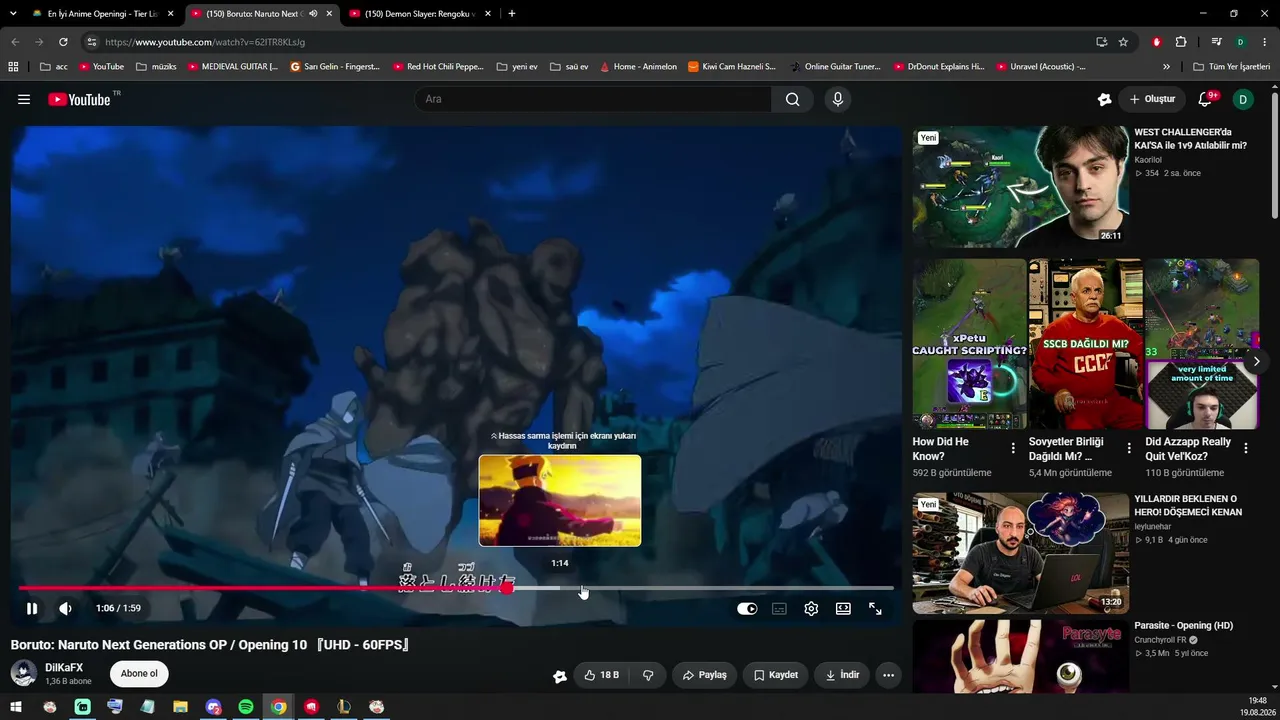Open the Online Guitar Tuner bookmark
The image size is (1280, 720).
tap(835, 67)
